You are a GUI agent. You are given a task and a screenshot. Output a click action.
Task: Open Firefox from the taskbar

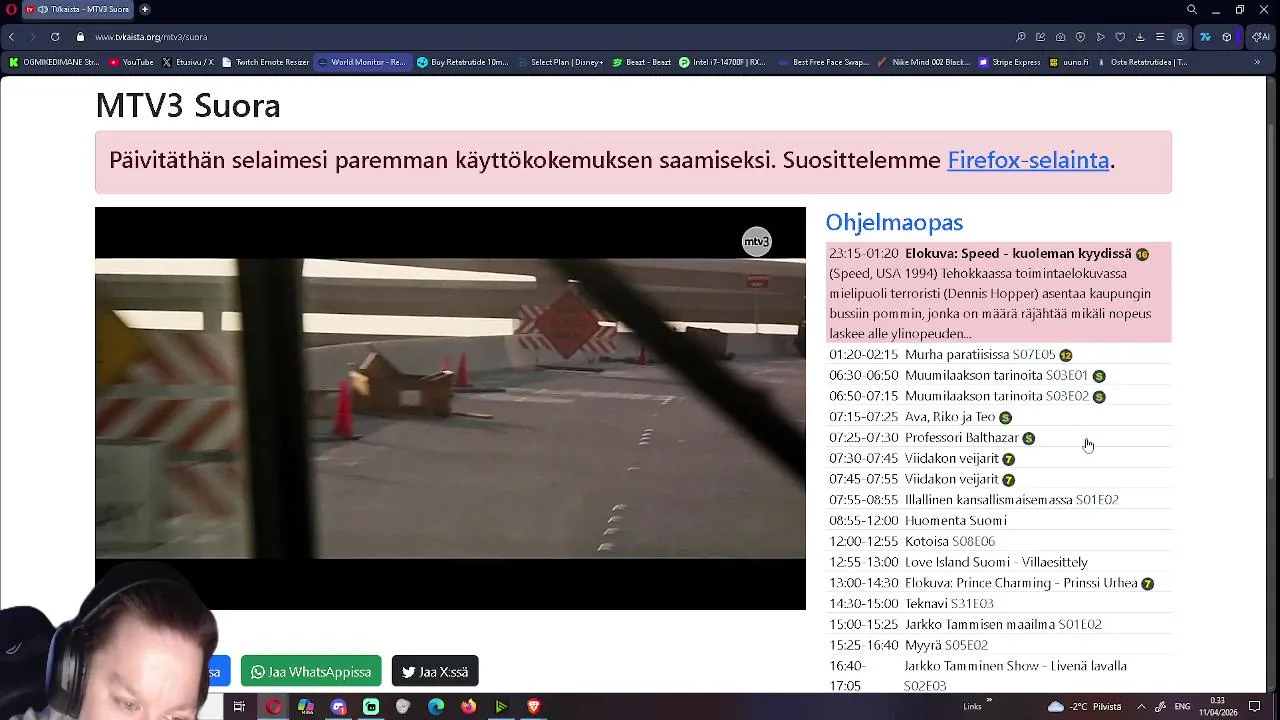pos(468,707)
